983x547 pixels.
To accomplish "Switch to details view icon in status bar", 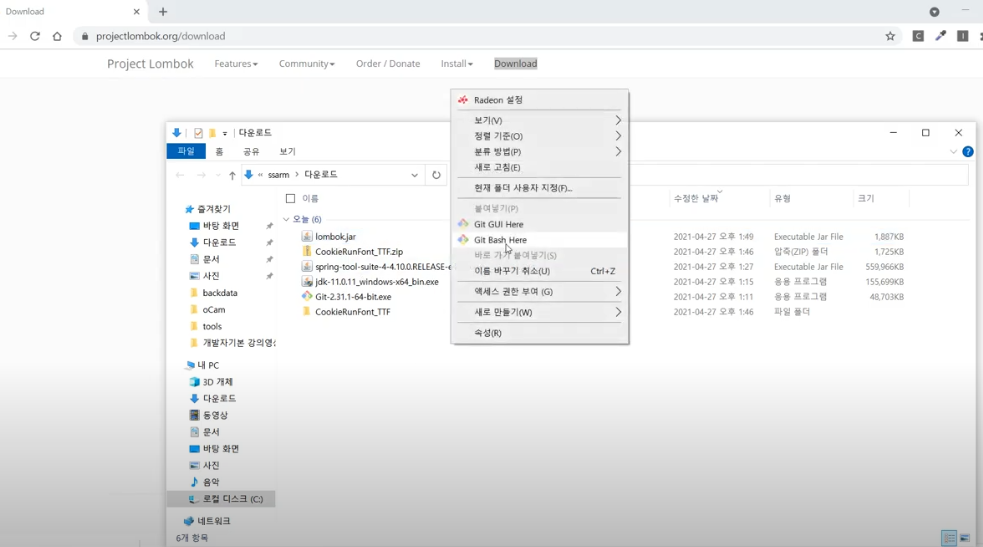I will 949,538.
